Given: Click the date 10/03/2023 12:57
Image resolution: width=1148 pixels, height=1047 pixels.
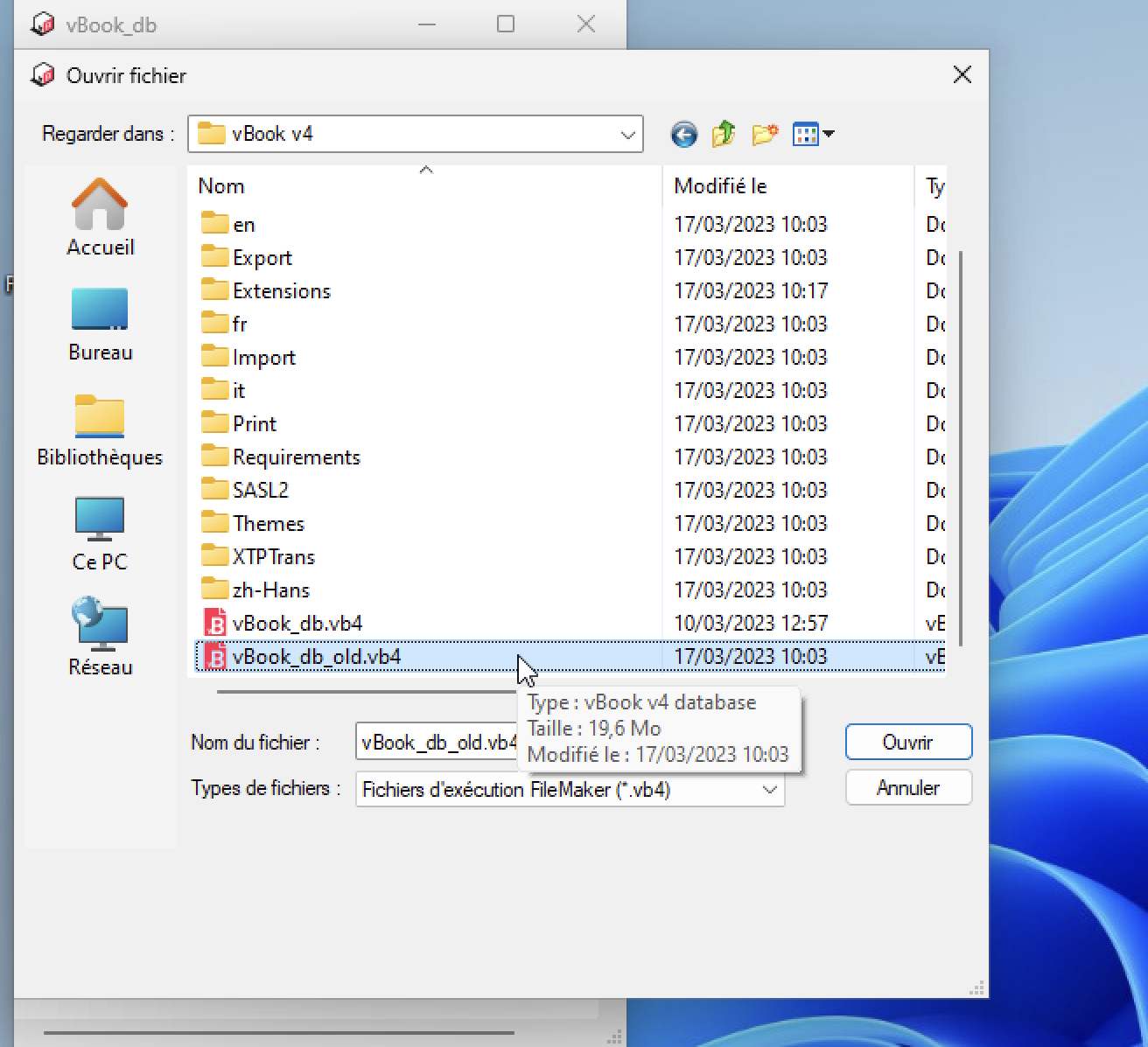Looking at the screenshot, I should pos(751,624).
